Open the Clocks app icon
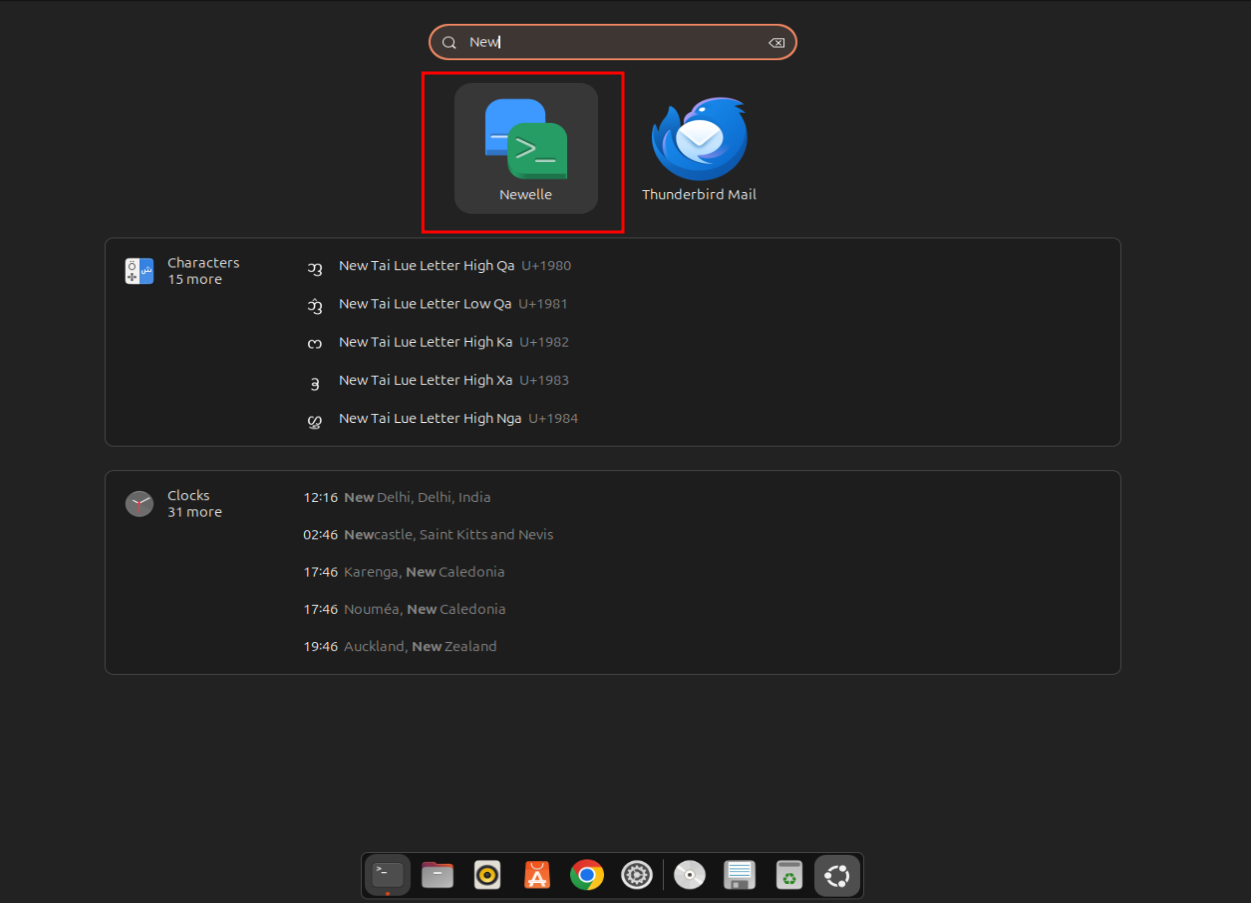 tap(139, 504)
